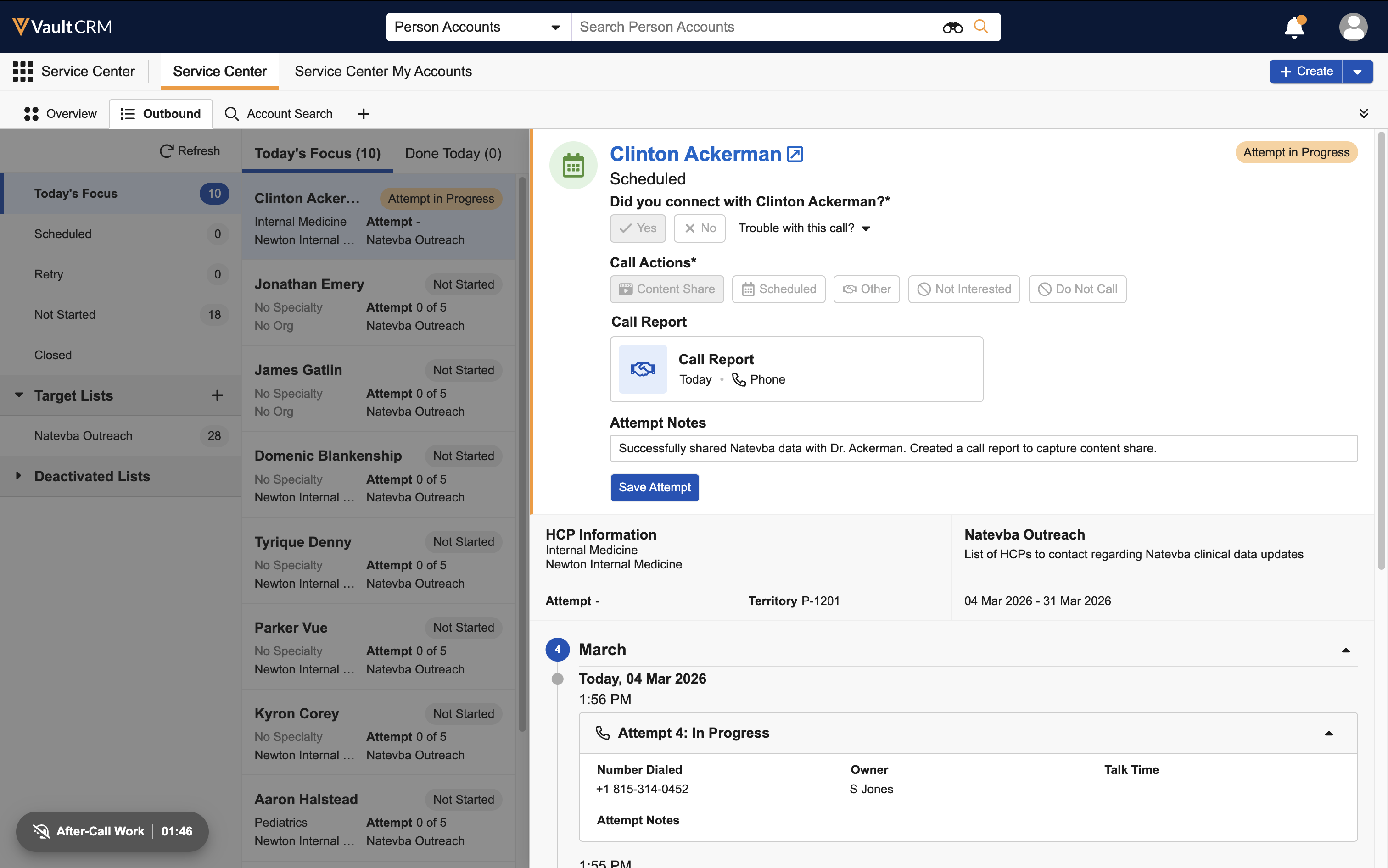Open the app launcher grid icon
Screen dimensions: 1388x868
click(x=22, y=71)
